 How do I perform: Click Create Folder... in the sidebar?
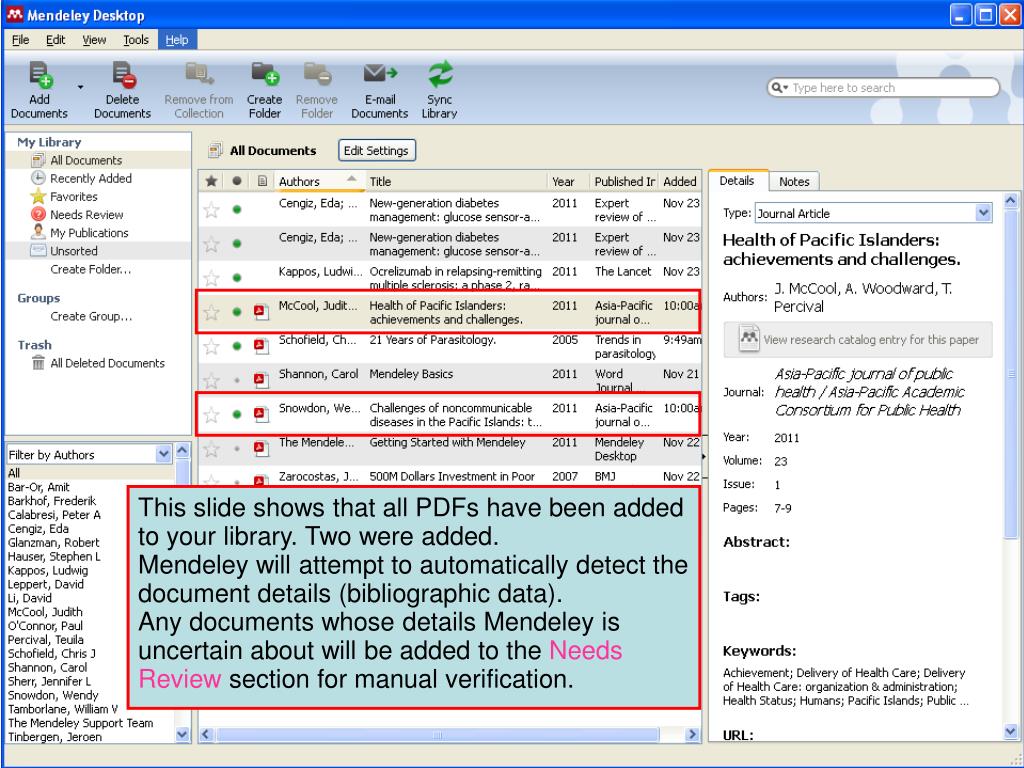click(x=91, y=269)
